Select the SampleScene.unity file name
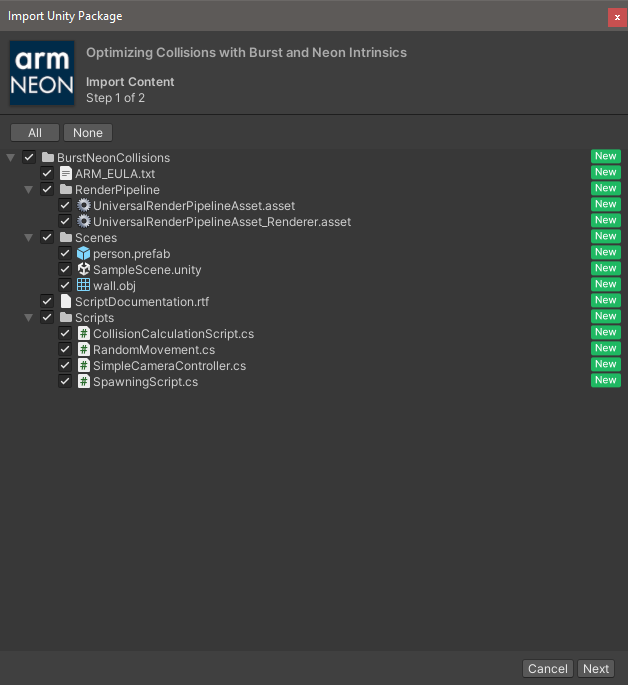The height and width of the screenshot is (685, 628). click(147, 270)
